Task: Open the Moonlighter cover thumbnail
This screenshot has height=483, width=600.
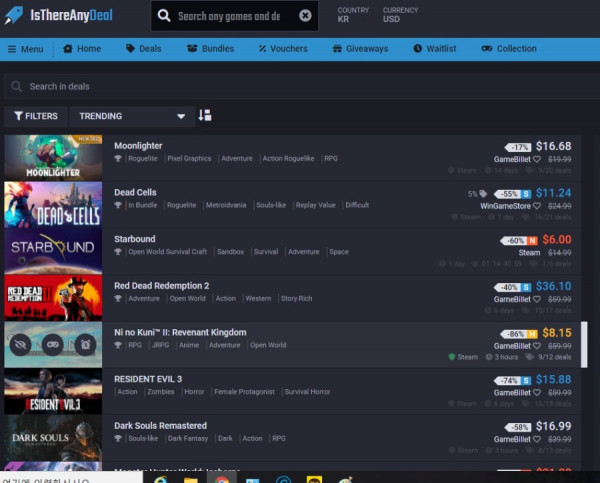Action: click(x=53, y=157)
